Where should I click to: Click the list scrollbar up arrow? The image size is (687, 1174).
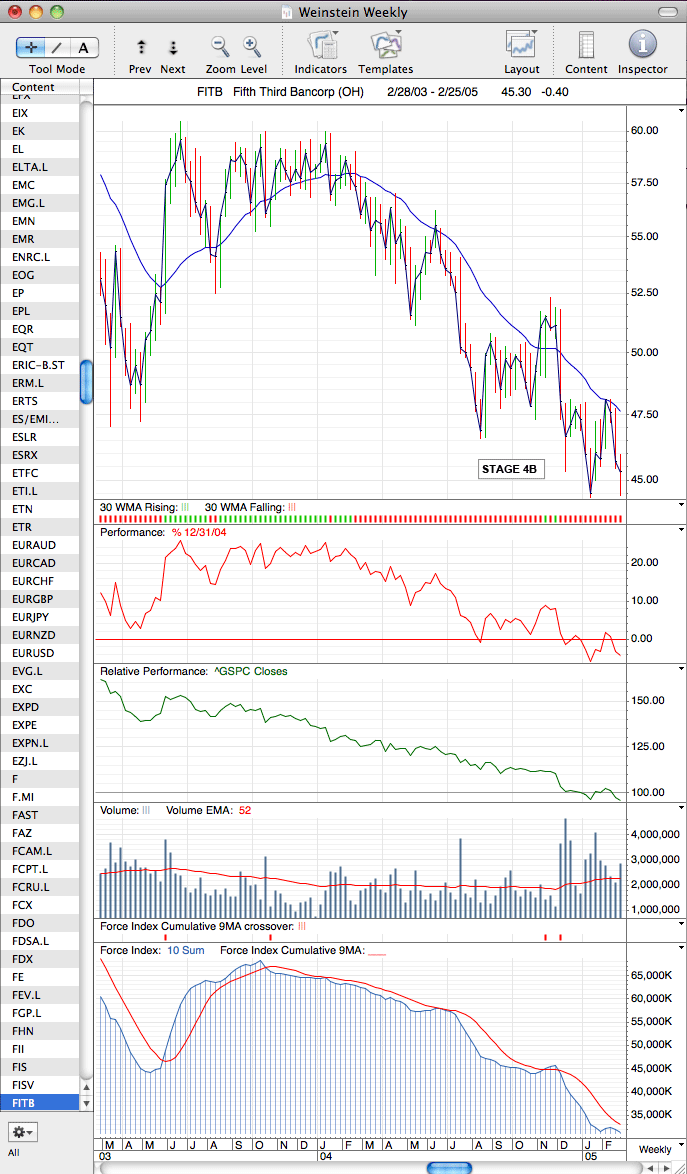86,1088
